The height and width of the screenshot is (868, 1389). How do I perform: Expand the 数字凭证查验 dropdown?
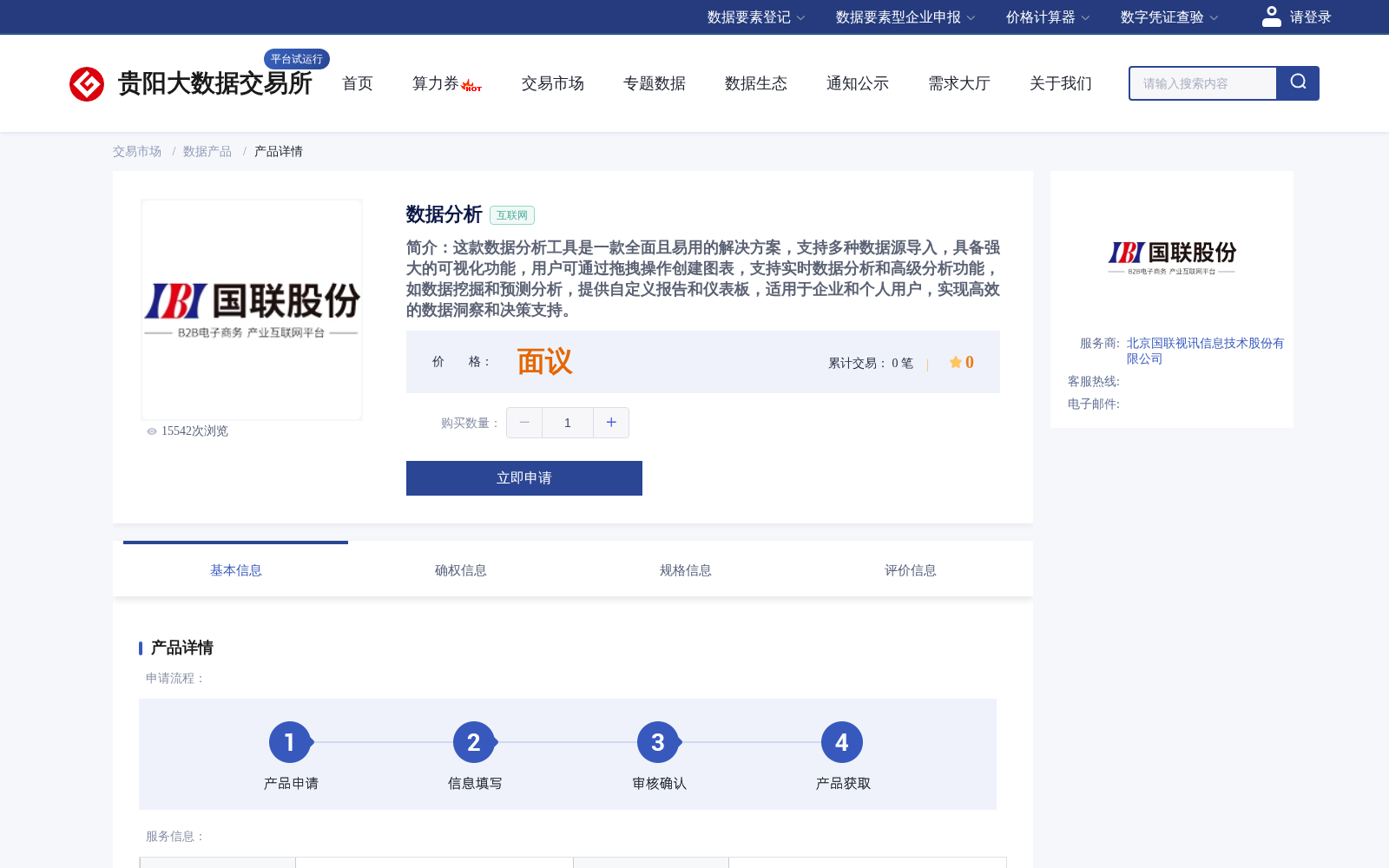1169,17
